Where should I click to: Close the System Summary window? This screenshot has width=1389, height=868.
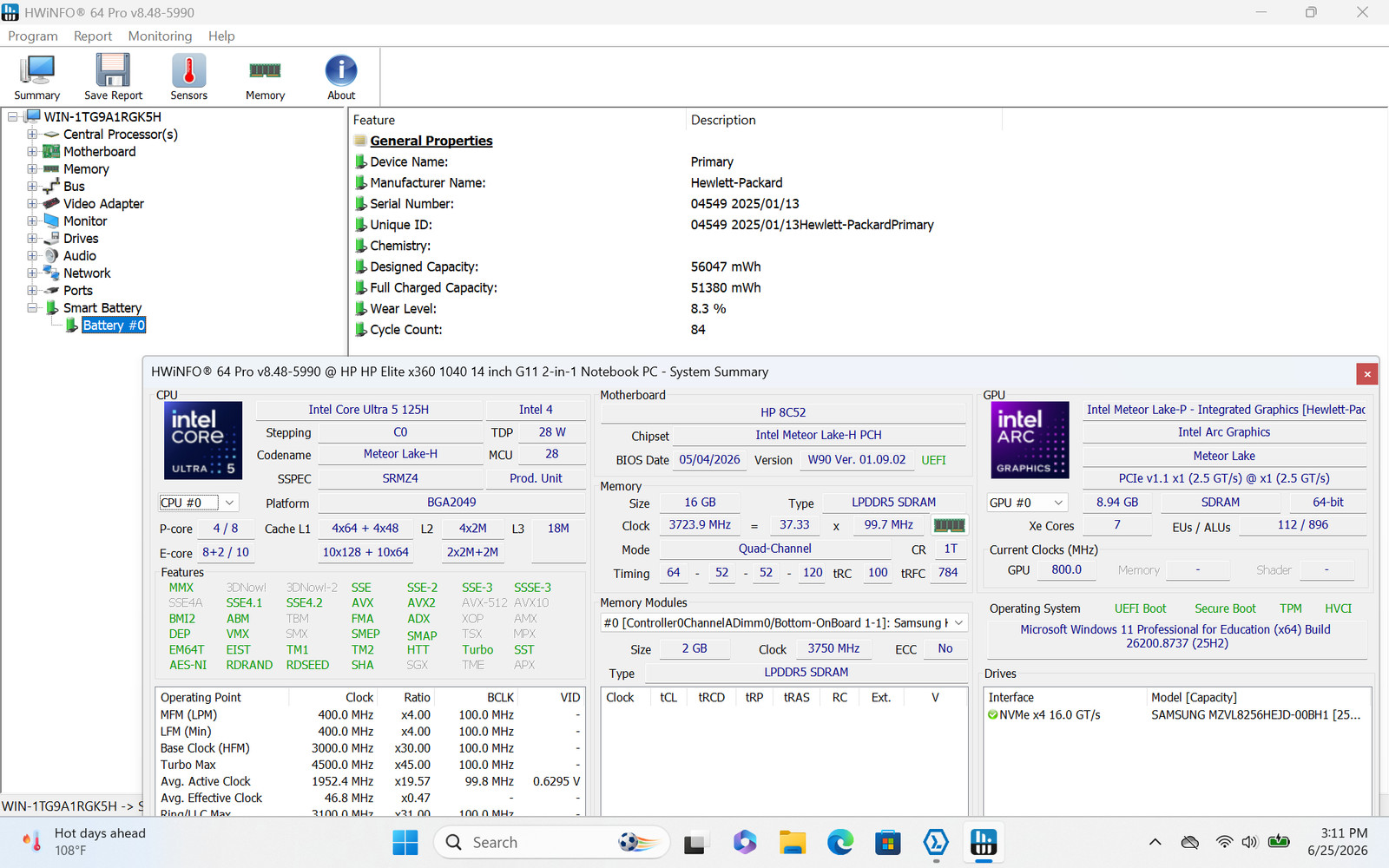coord(1367,374)
